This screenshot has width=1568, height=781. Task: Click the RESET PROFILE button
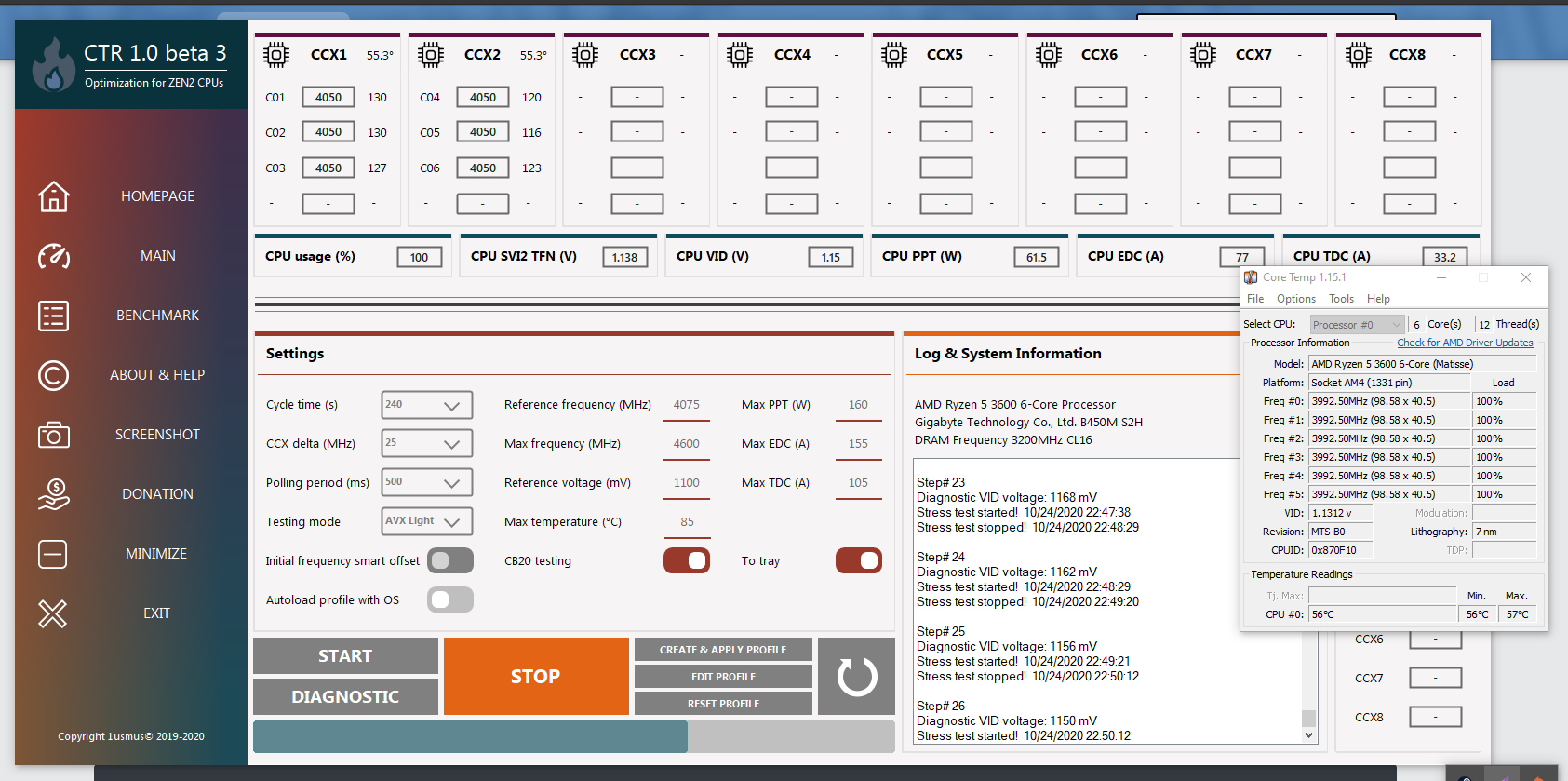(x=723, y=704)
